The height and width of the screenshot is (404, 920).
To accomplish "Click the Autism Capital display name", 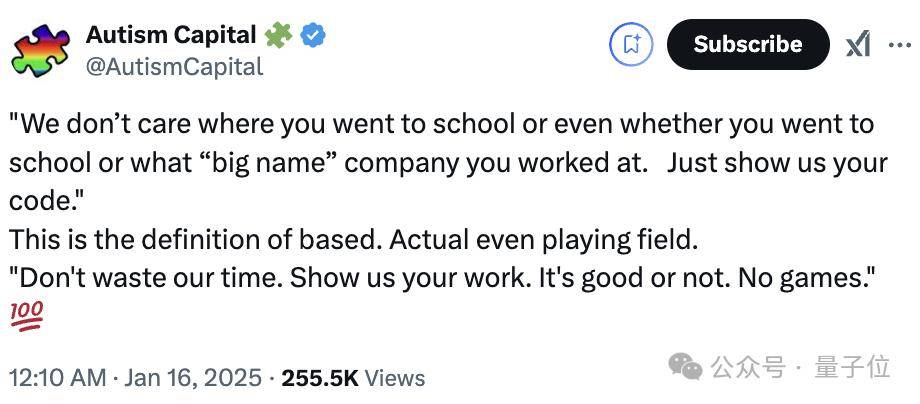I will click(171, 35).
